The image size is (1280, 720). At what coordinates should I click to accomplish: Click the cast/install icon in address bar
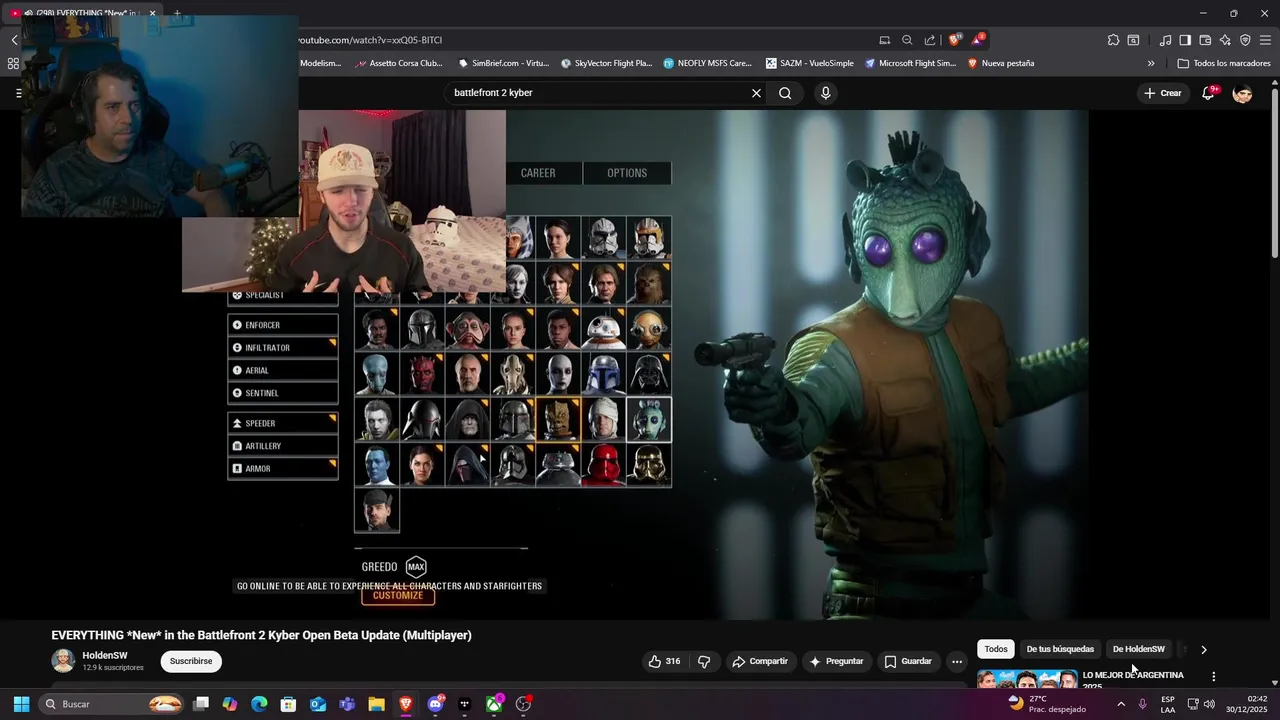(885, 40)
